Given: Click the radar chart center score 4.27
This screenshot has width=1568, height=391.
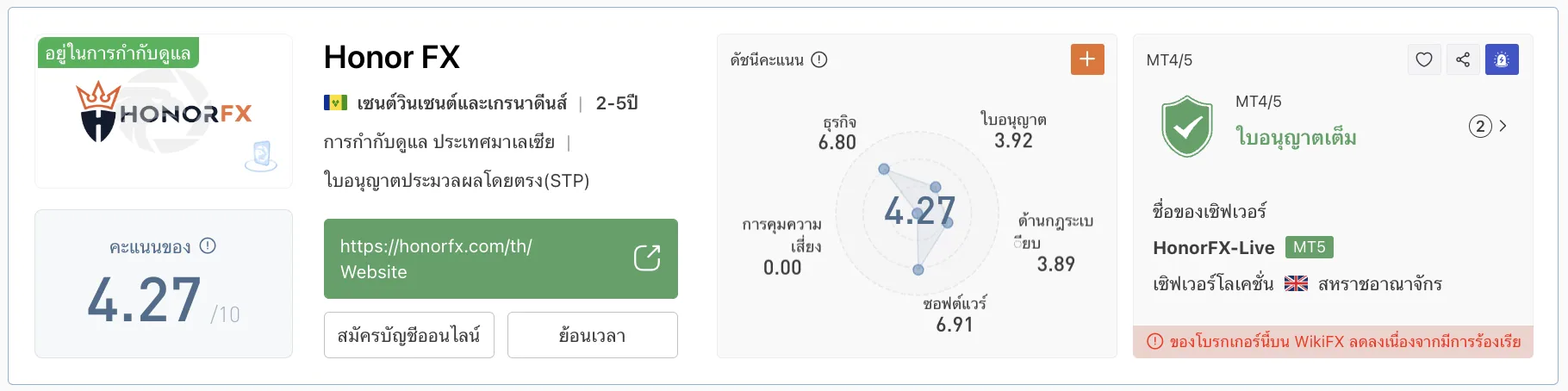Looking at the screenshot, I should click(919, 210).
